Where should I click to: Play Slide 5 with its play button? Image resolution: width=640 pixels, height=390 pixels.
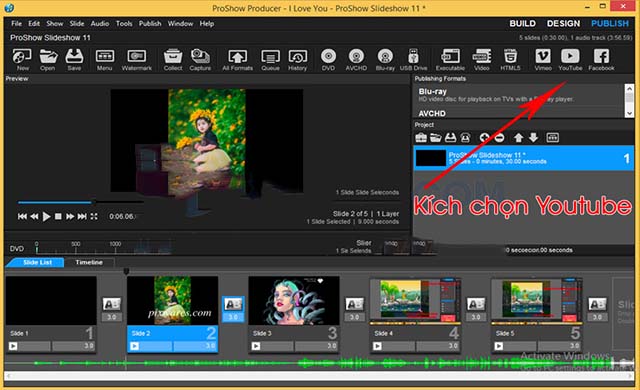[x=498, y=346]
